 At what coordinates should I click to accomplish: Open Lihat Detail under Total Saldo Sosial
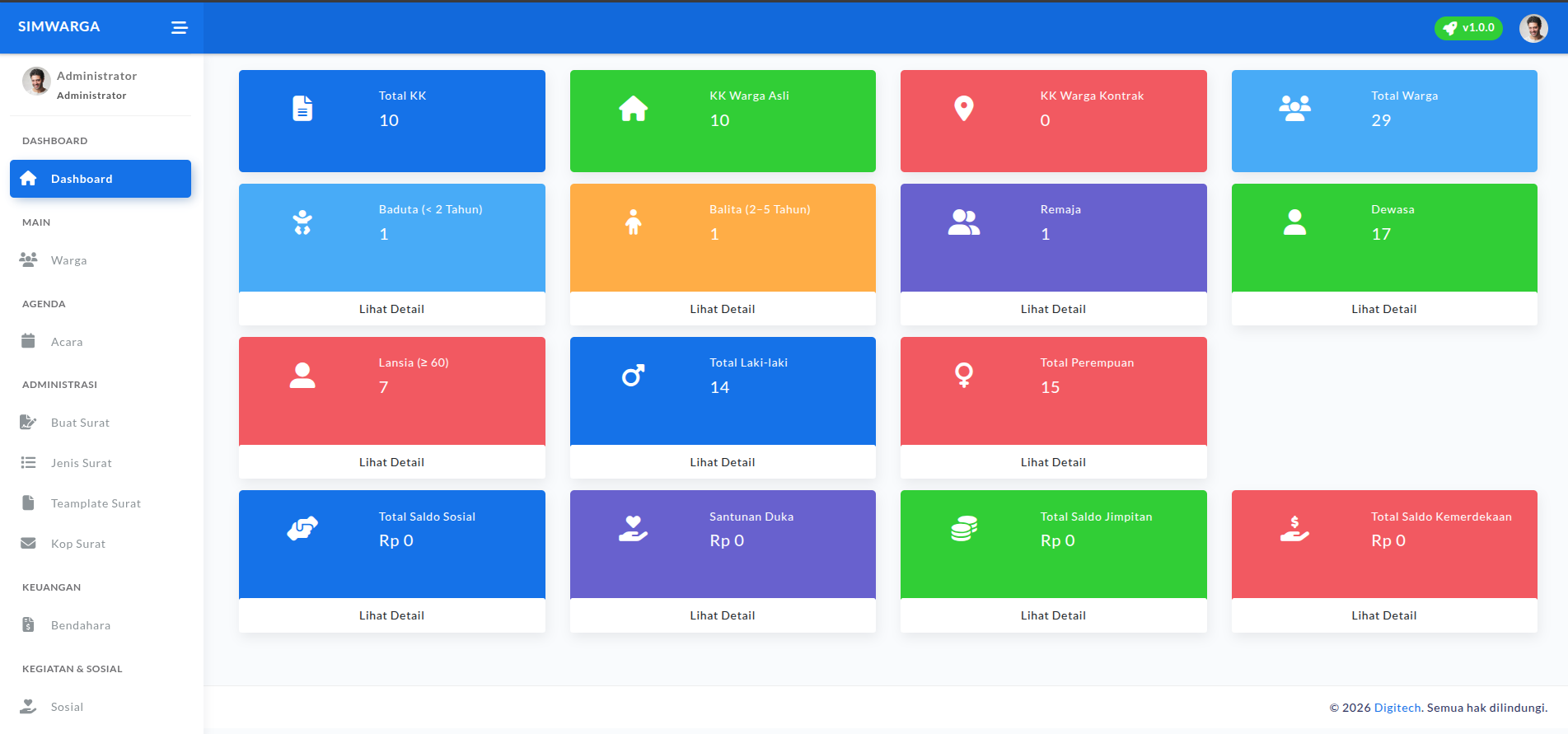[392, 615]
